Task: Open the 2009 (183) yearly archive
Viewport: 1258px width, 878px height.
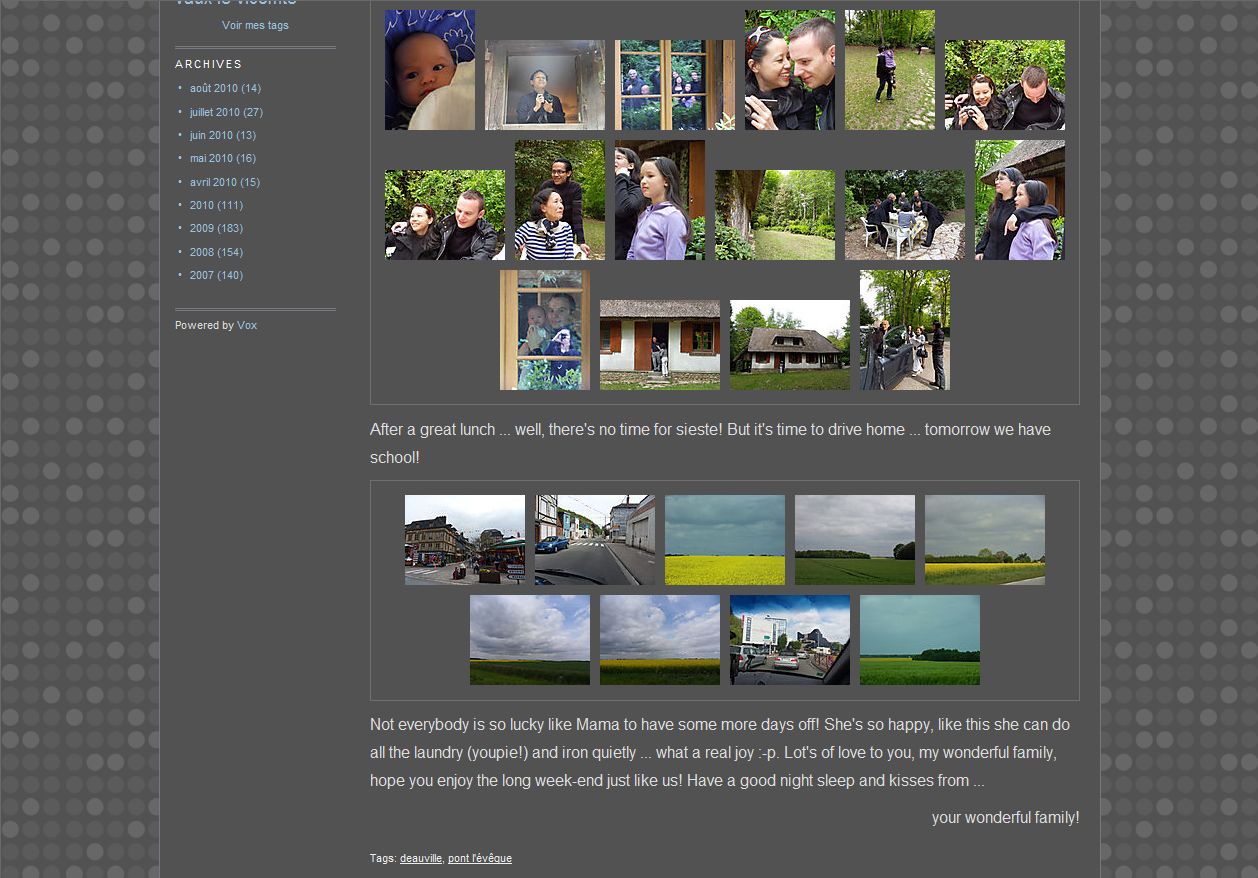Action: pyautogui.click(x=202, y=228)
